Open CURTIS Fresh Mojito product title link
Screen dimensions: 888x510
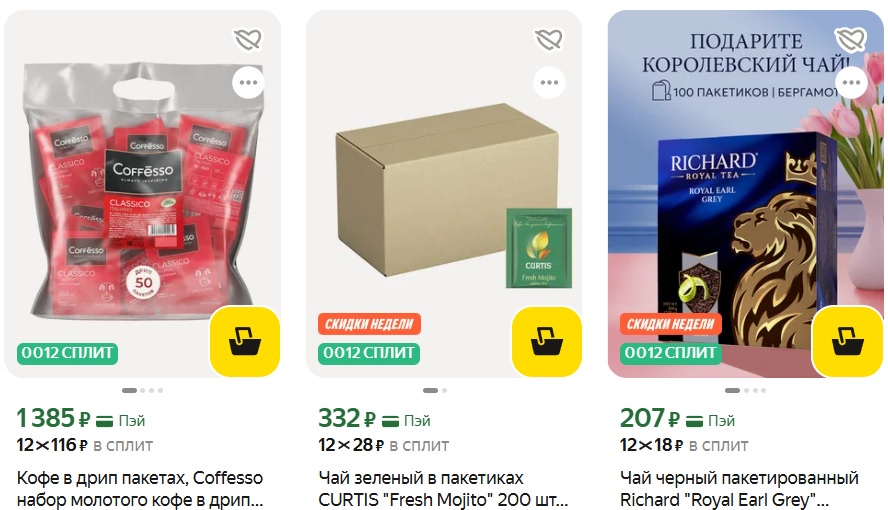(x=443, y=489)
